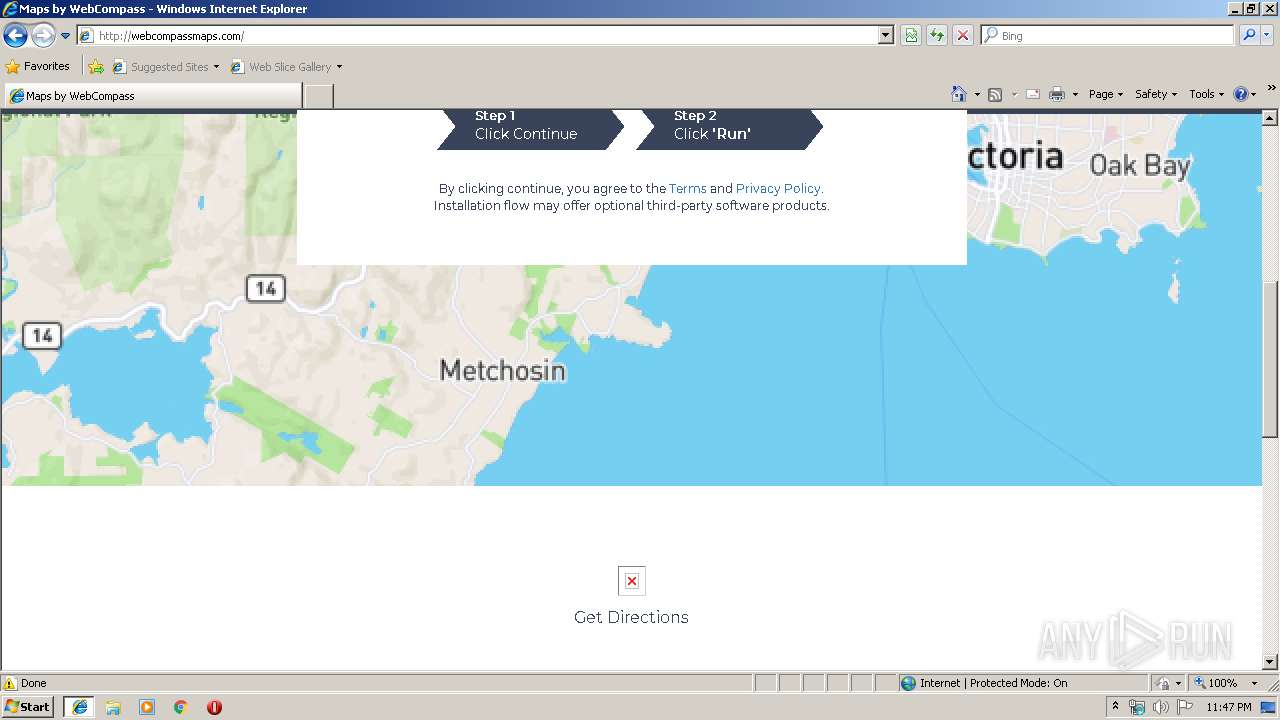Click the browser Back arrow button
The height and width of the screenshot is (720, 1280).
click(x=16, y=36)
